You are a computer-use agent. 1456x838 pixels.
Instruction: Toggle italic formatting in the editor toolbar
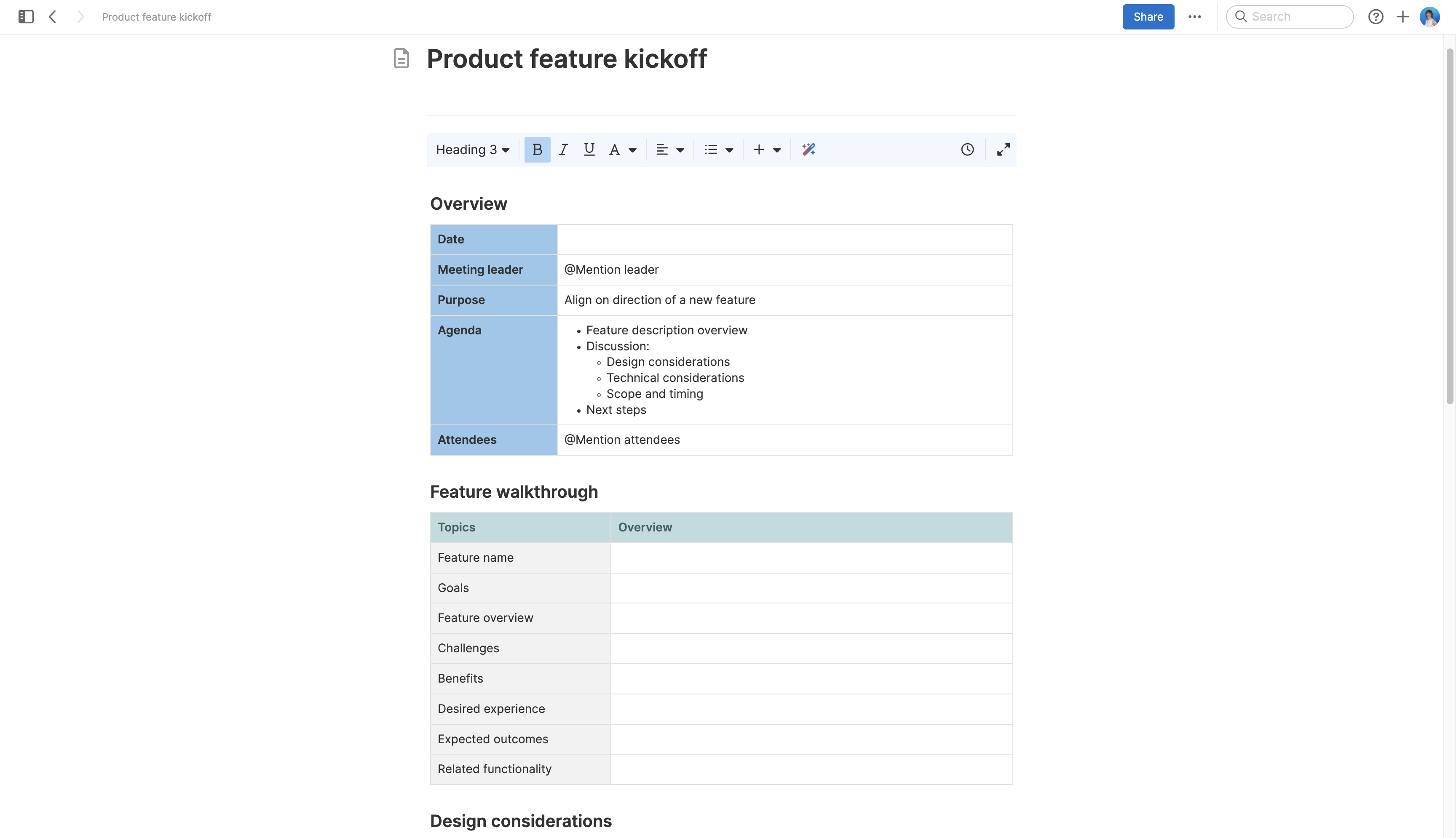563,149
